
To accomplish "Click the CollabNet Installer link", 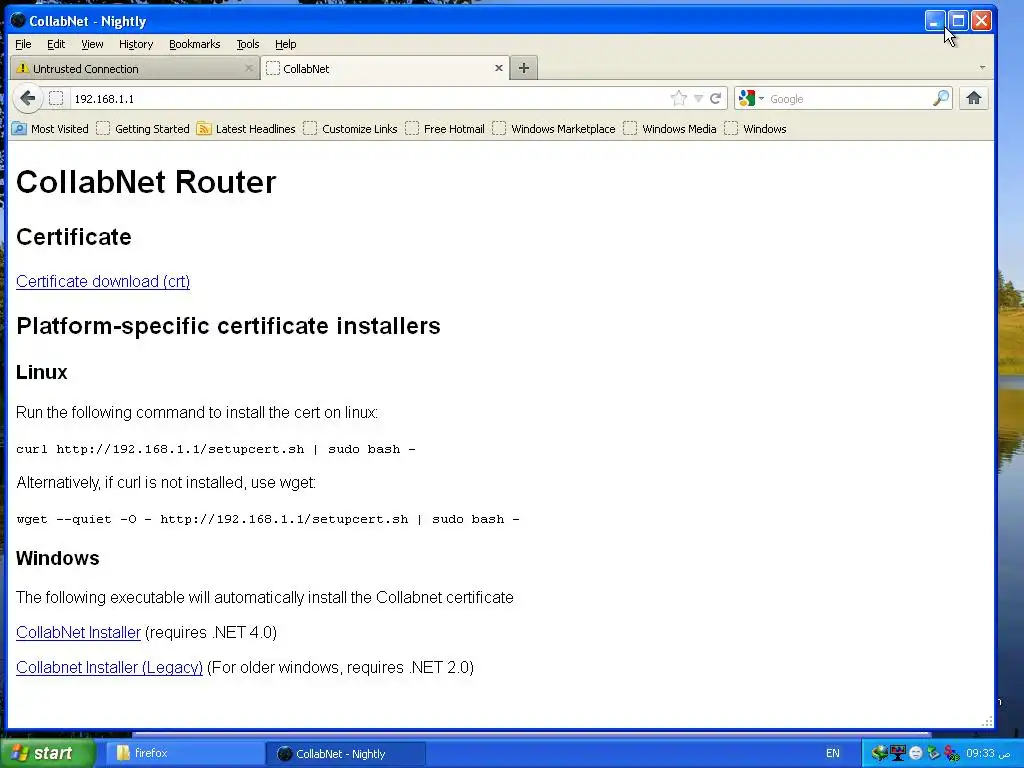I will [x=78, y=633].
